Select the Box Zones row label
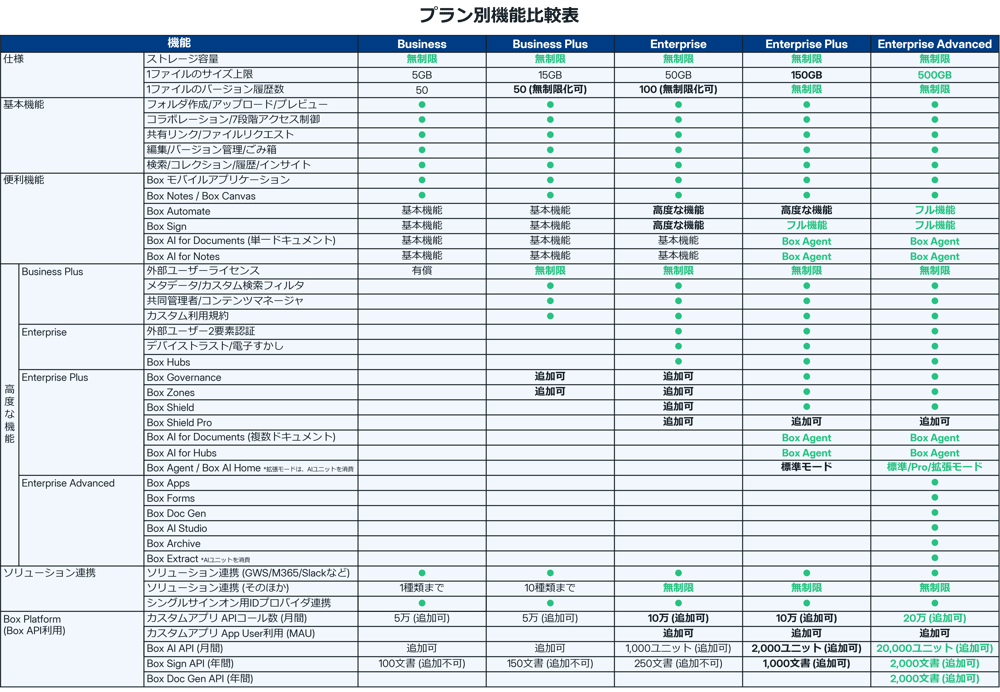This screenshot has width=1000, height=692. [x=170, y=392]
